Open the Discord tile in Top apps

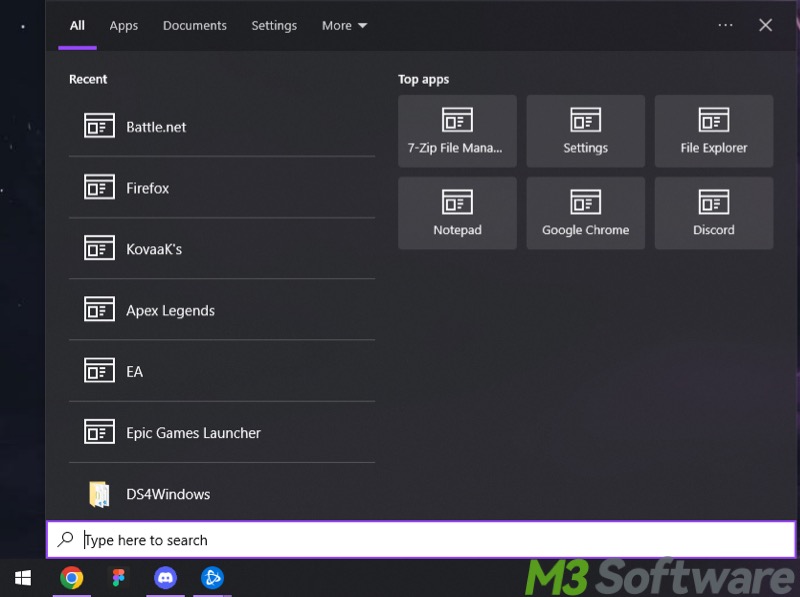point(714,213)
